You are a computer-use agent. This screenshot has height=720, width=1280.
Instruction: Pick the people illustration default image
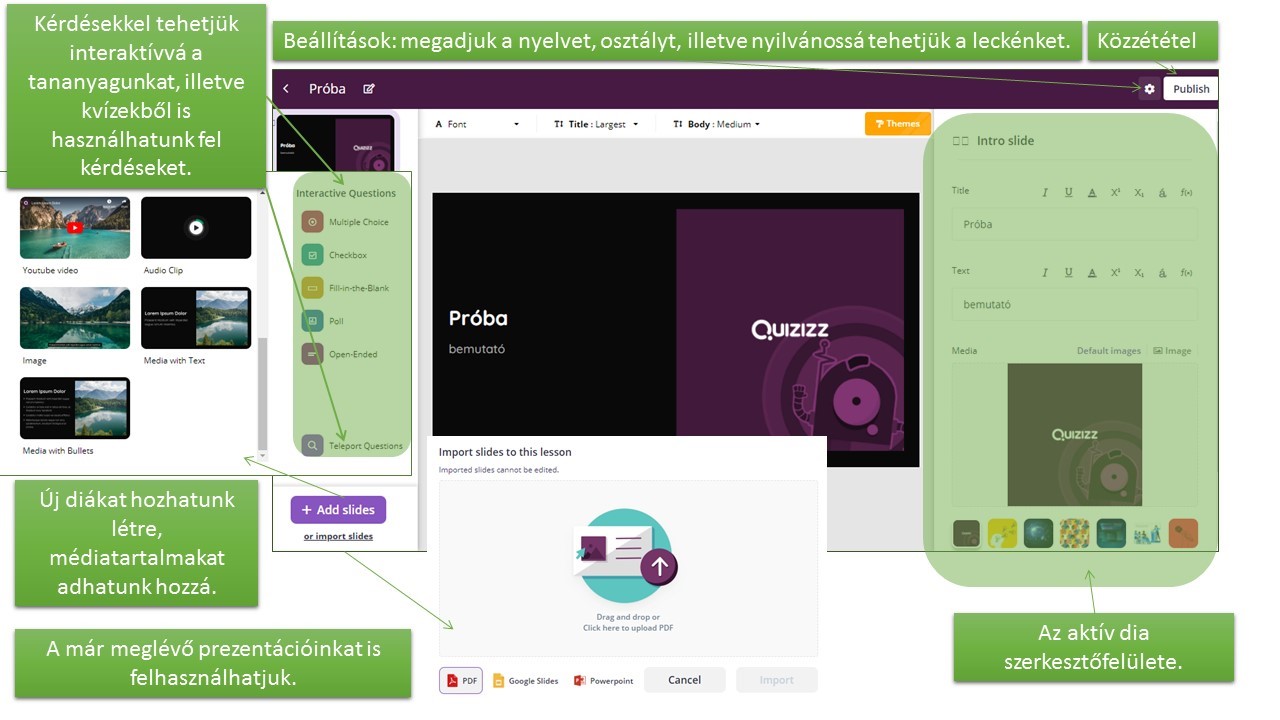[x=1147, y=533]
